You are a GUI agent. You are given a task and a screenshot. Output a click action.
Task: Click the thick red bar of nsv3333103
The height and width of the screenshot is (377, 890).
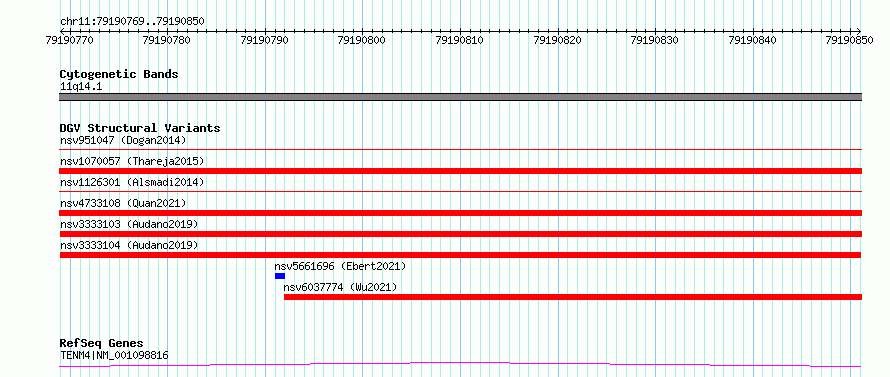click(460, 234)
